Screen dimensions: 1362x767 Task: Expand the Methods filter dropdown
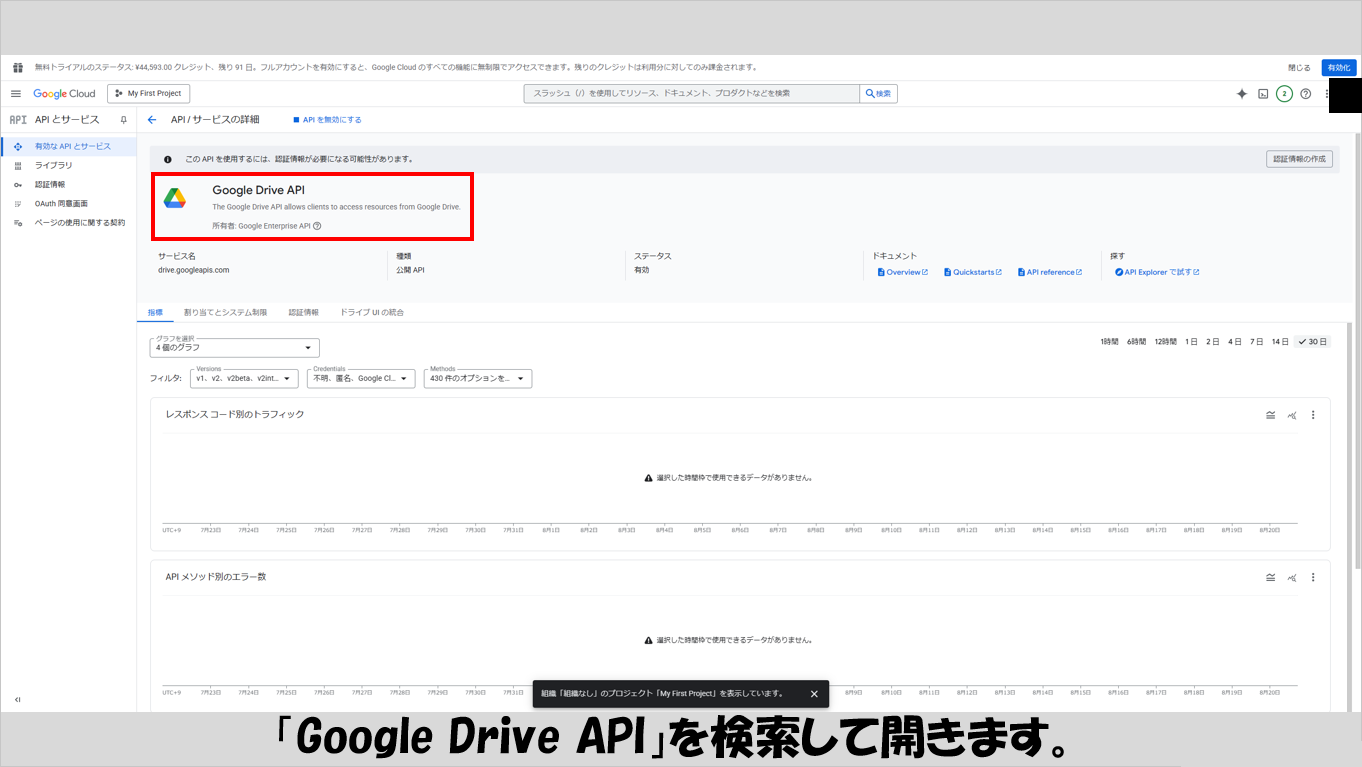tap(477, 379)
